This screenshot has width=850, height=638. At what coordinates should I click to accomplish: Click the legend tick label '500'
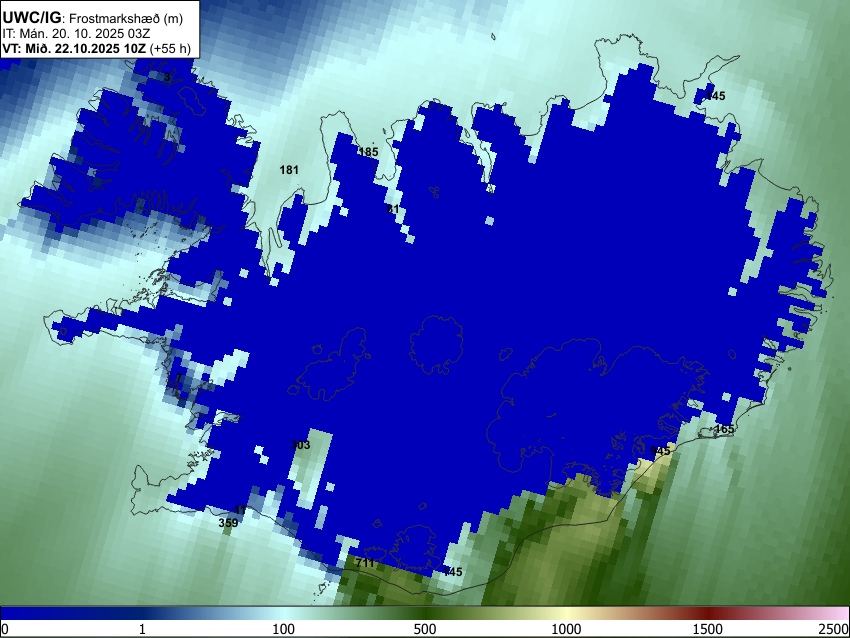425,629
